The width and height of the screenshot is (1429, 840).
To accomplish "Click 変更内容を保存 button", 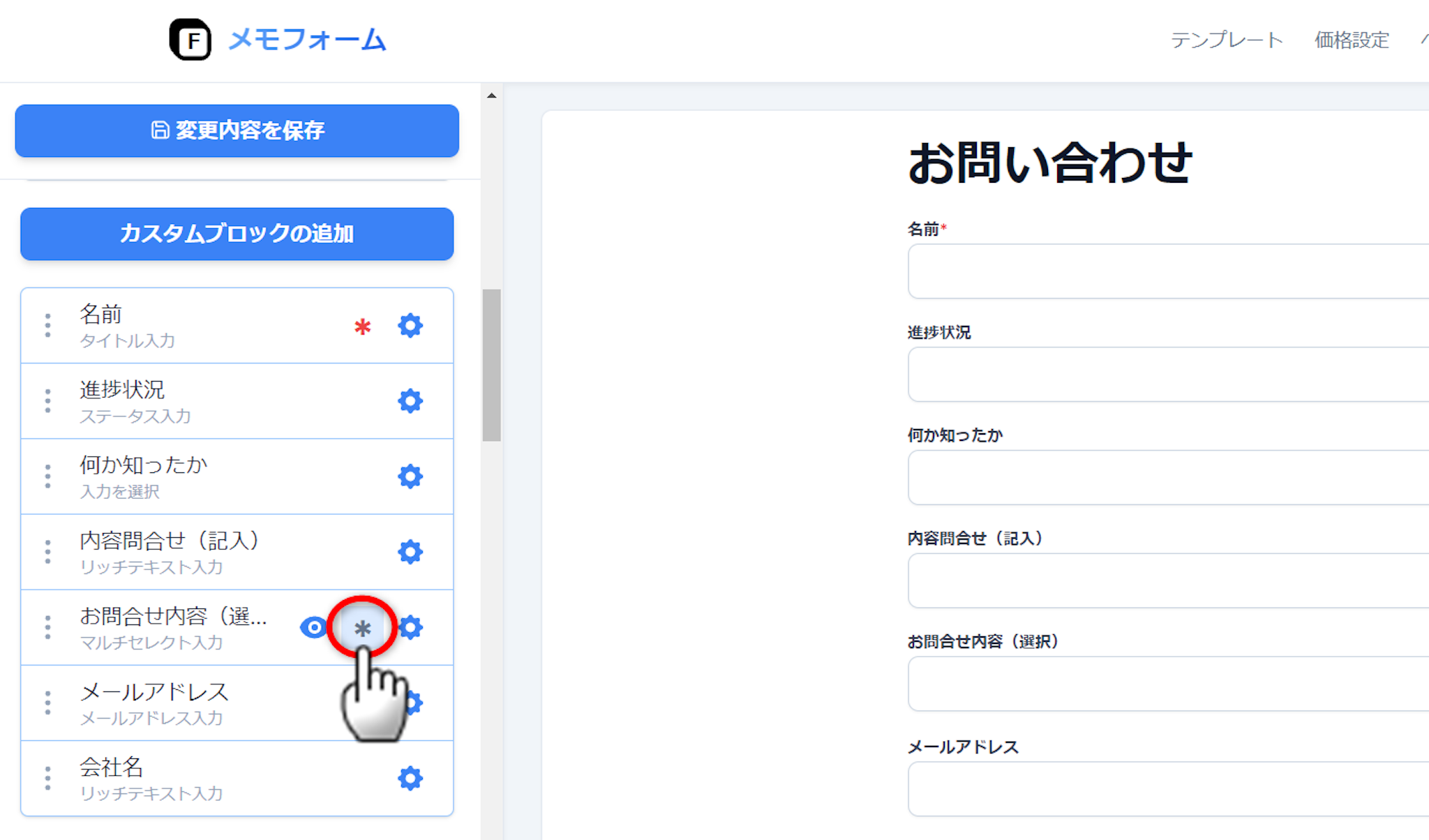I will (237, 130).
